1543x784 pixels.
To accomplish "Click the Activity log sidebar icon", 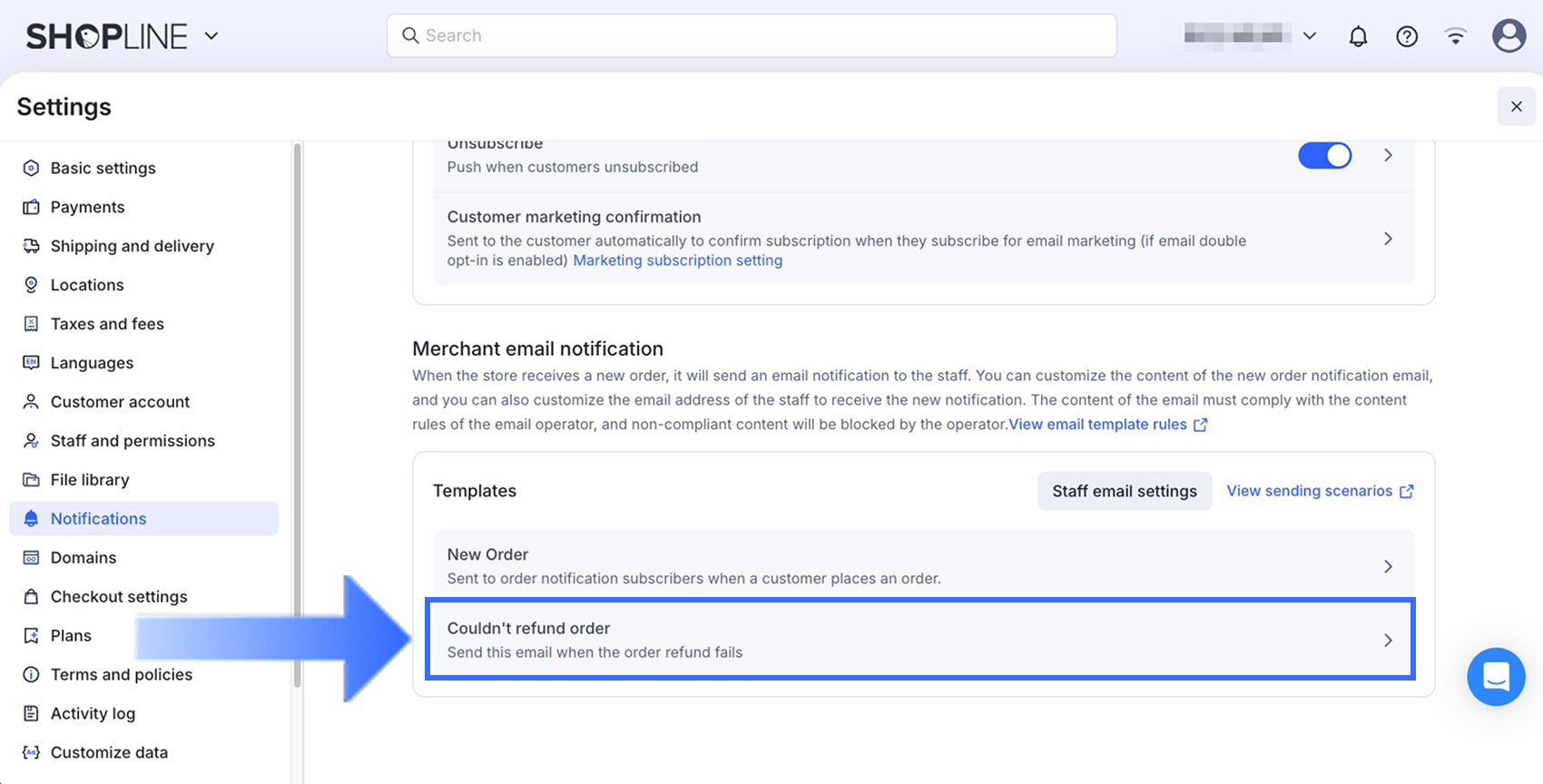I will click(31, 713).
